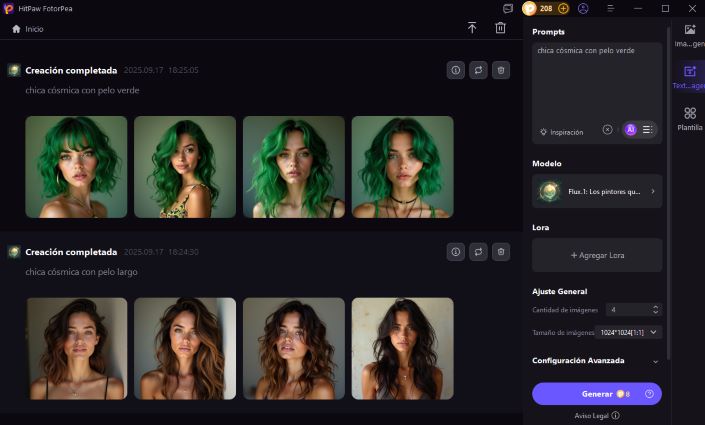Switch to the Plantilla tab
This screenshot has height=425, width=705.
pyautogui.click(x=689, y=119)
